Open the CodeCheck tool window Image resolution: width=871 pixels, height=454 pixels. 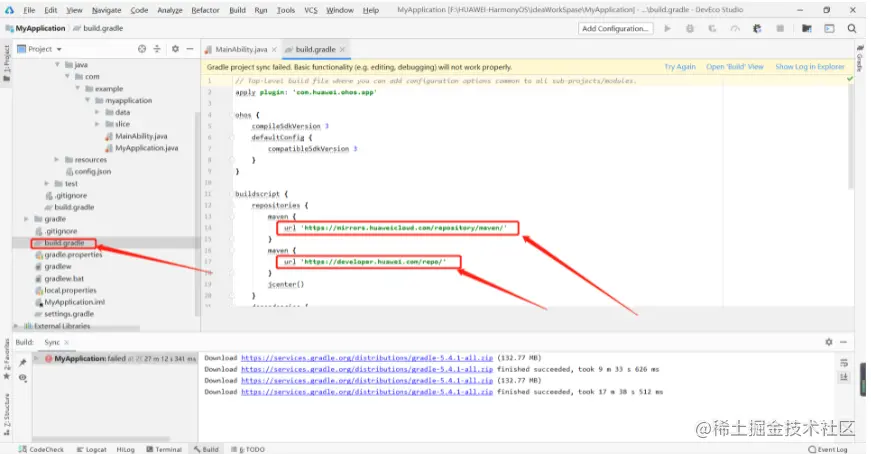41,449
